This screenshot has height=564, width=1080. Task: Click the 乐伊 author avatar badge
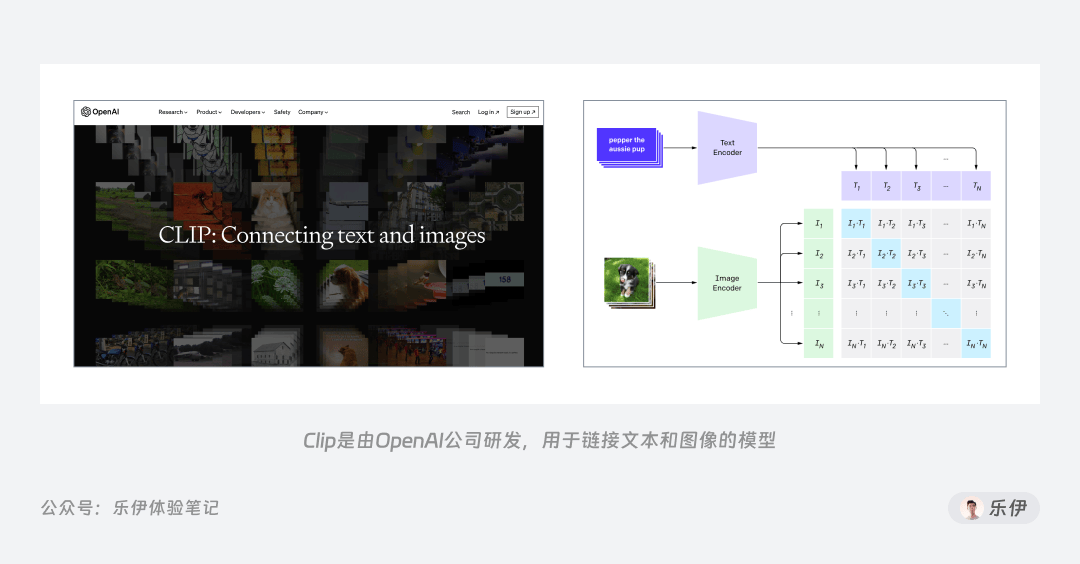[993, 508]
